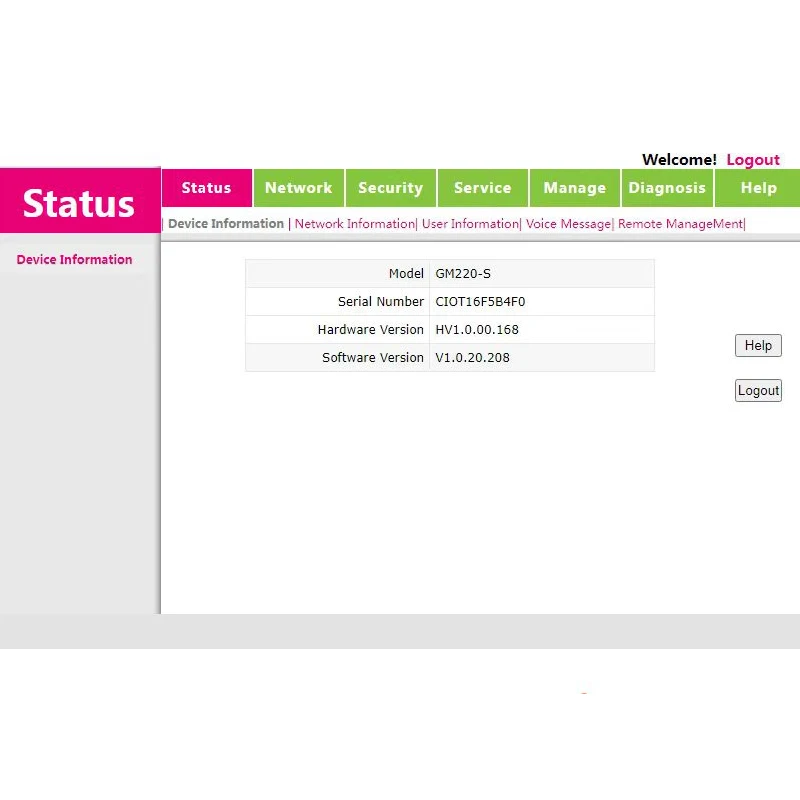800x800 pixels.
Task: Select Device Information submenu link
Action: click(x=226, y=223)
